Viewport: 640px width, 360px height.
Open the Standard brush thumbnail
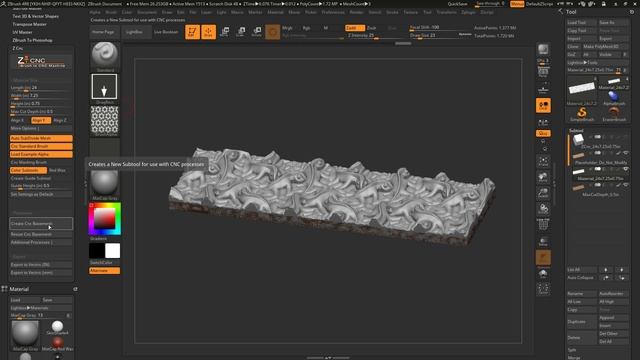(105, 55)
